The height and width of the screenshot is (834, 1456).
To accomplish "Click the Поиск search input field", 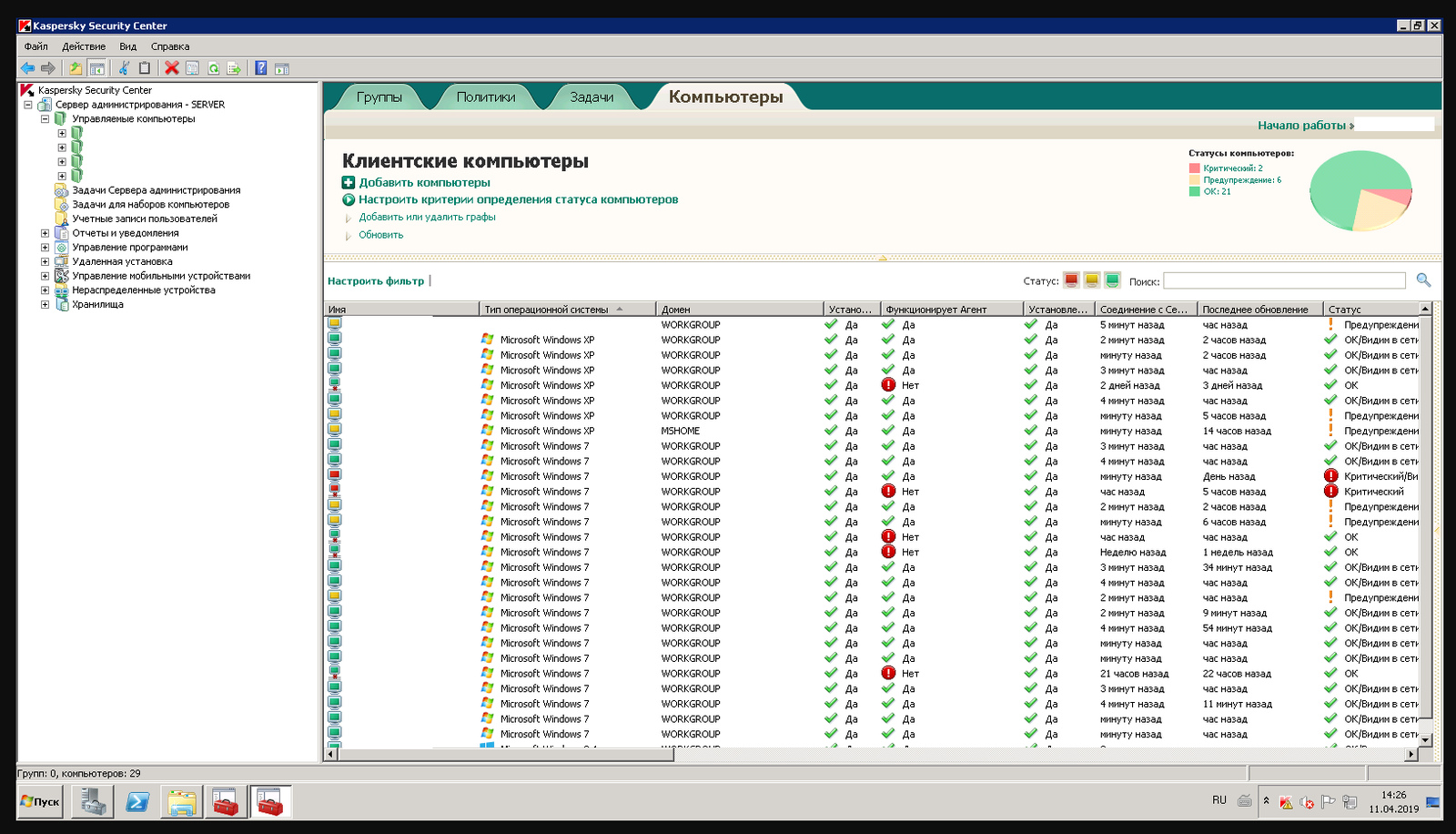I will (x=1283, y=281).
